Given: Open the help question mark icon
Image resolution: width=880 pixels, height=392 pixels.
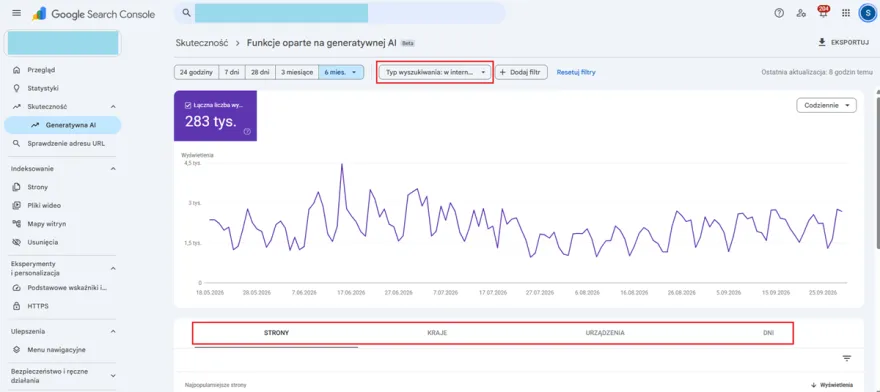Looking at the screenshot, I should click(x=778, y=13).
